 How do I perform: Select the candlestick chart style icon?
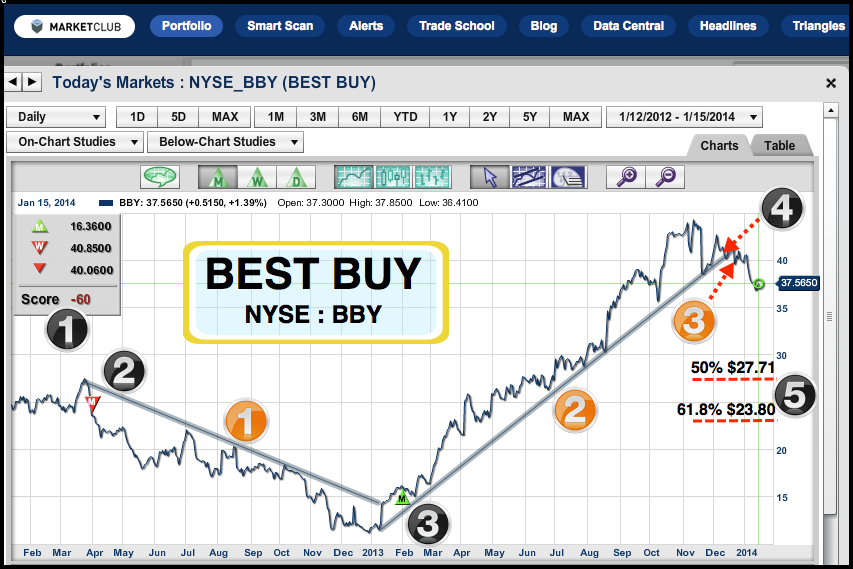393,177
